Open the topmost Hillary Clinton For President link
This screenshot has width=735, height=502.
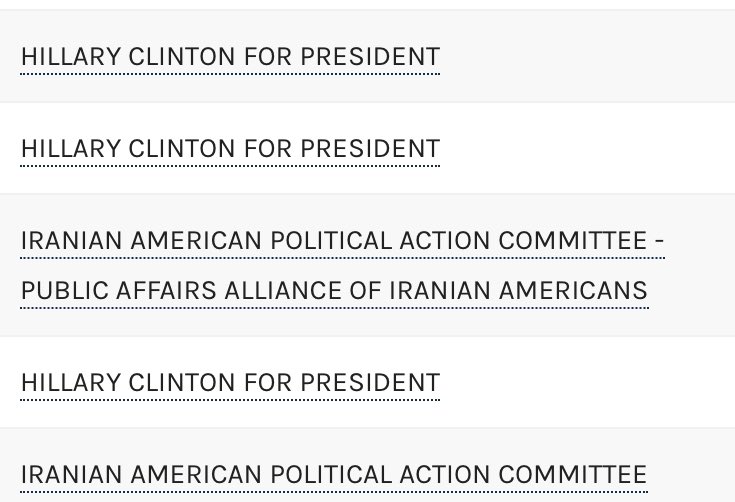230,57
